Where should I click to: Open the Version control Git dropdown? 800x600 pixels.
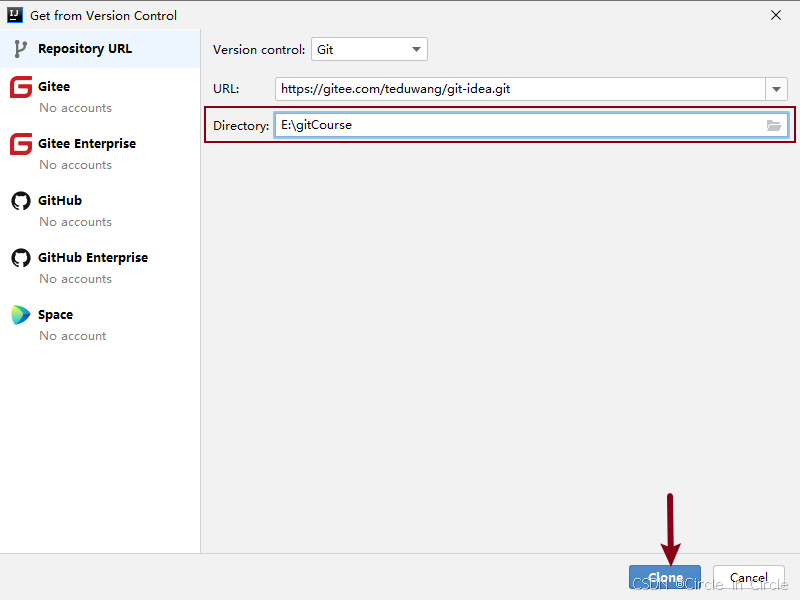click(x=369, y=49)
